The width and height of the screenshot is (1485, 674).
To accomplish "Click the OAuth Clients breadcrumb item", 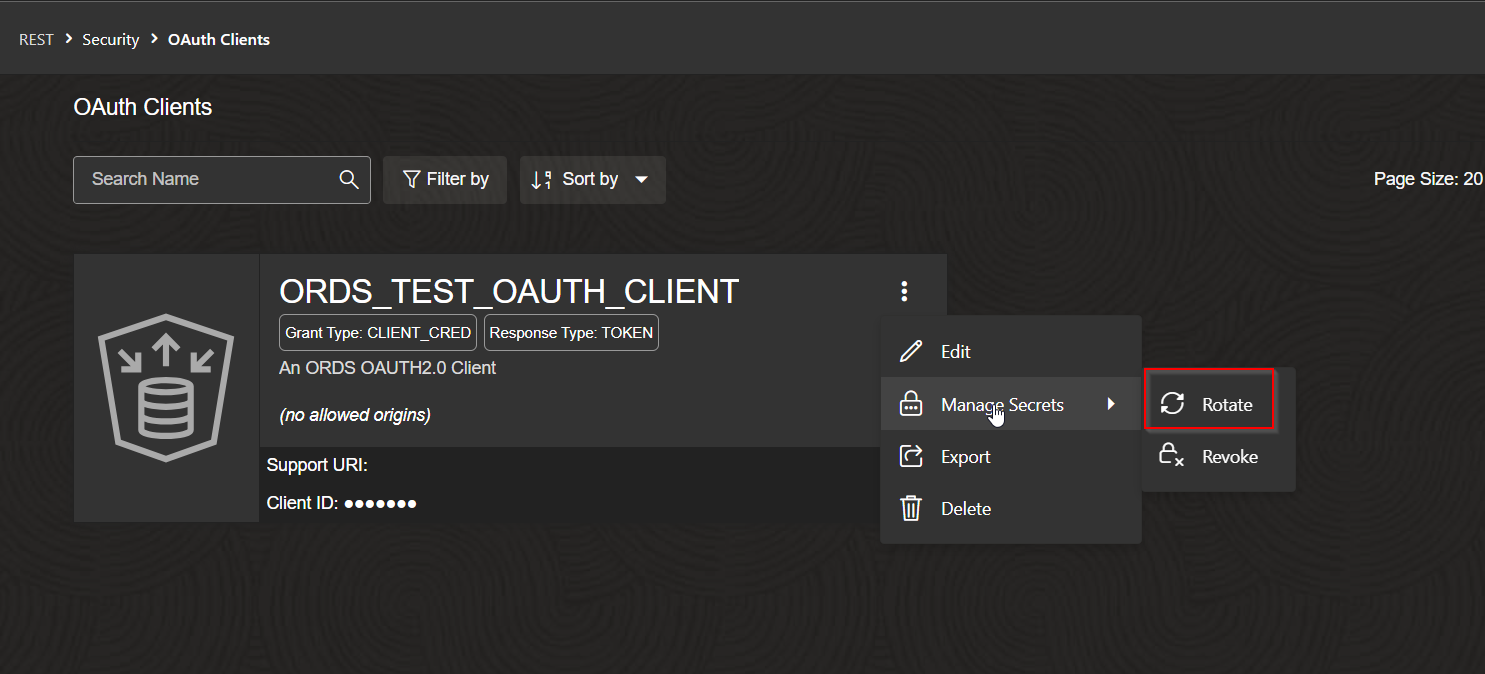I will pos(219,40).
